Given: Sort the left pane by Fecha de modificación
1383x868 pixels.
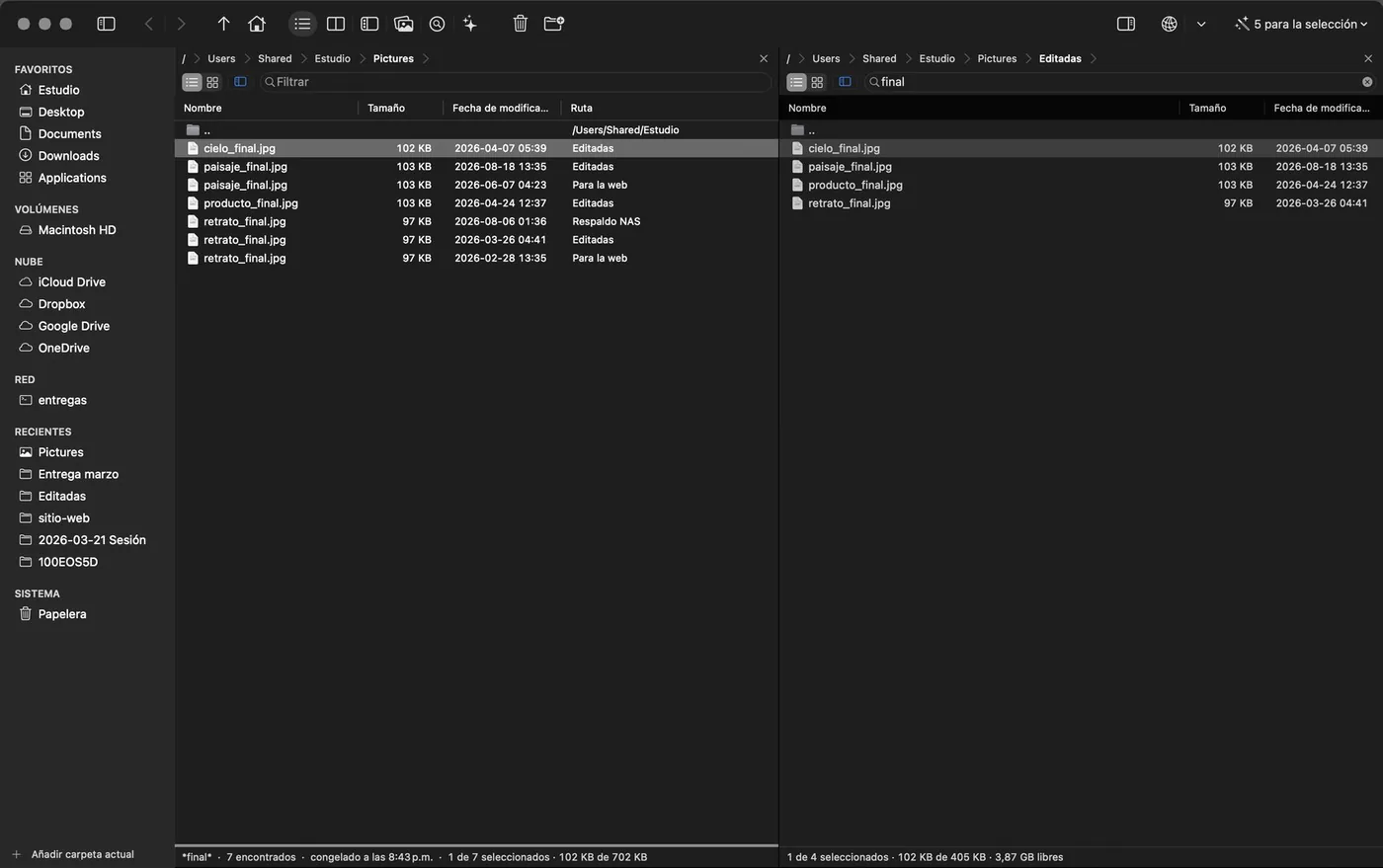Looking at the screenshot, I should pos(502,108).
